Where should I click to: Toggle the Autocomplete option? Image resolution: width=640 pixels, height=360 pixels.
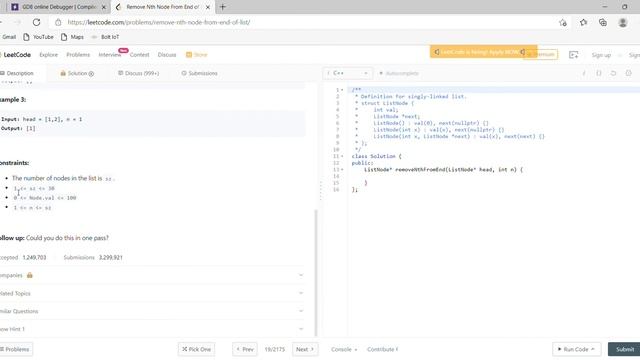tap(399, 73)
